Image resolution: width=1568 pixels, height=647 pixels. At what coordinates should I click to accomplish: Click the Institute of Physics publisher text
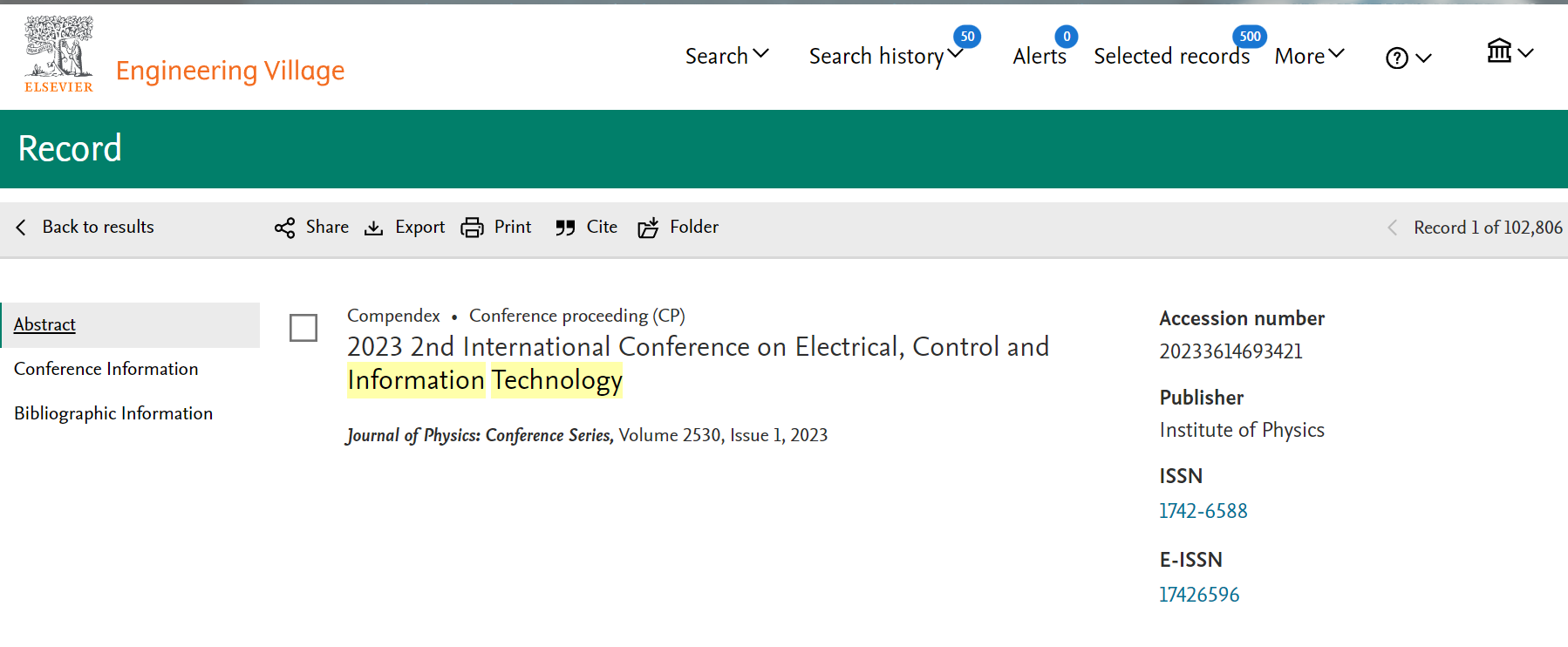(1242, 430)
